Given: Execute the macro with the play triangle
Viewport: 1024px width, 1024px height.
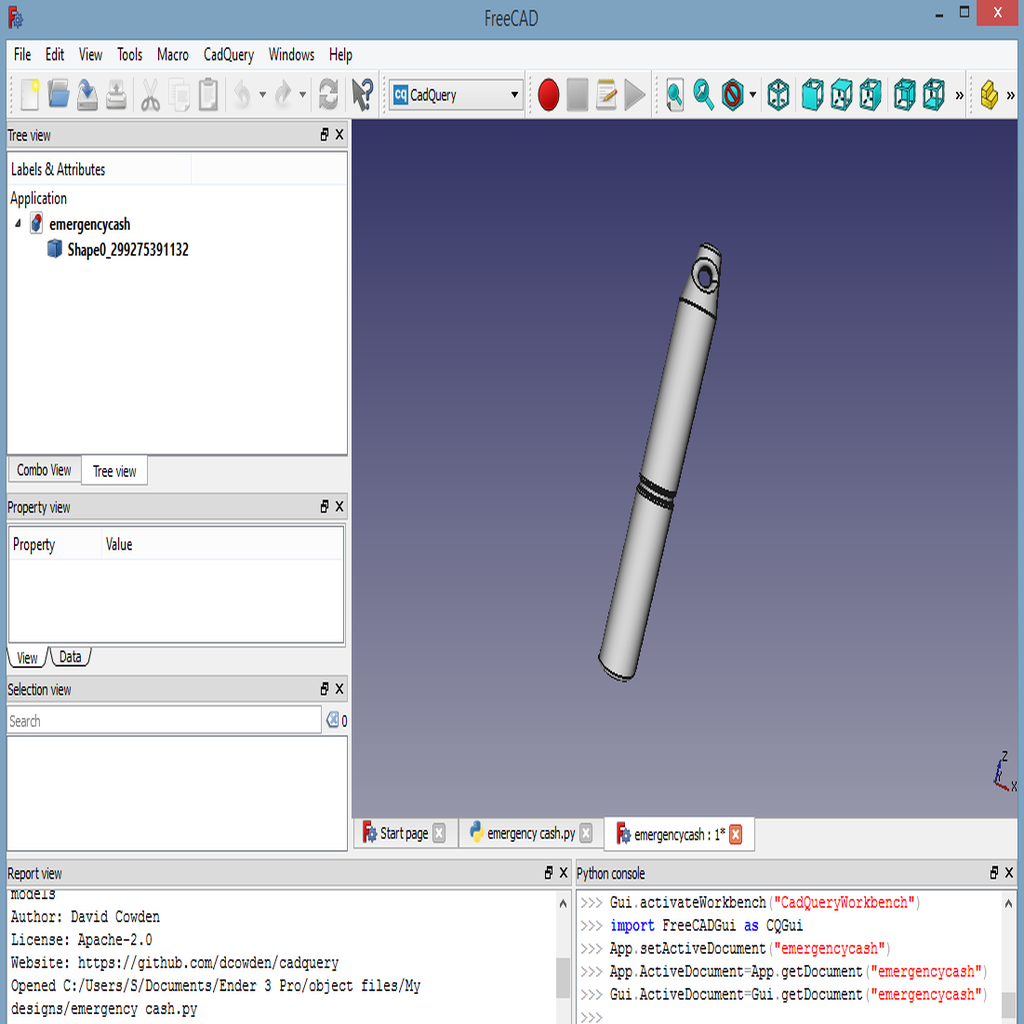Looking at the screenshot, I should click(x=635, y=95).
